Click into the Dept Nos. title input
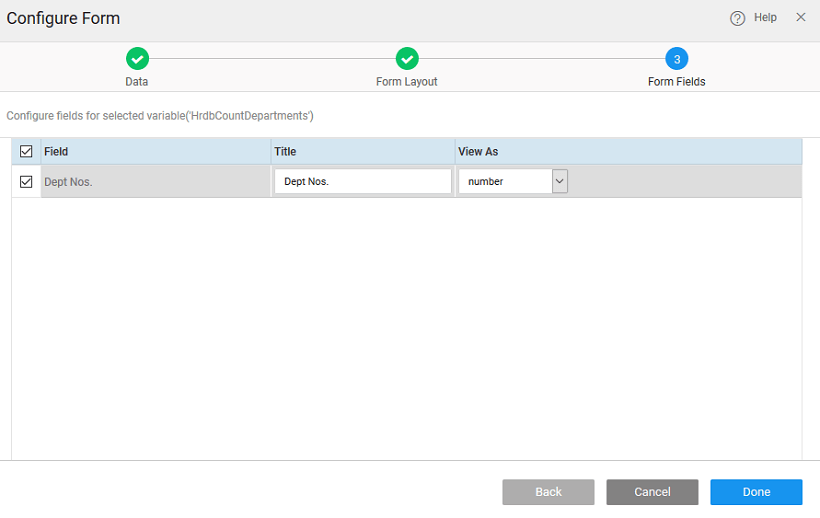 click(362, 182)
